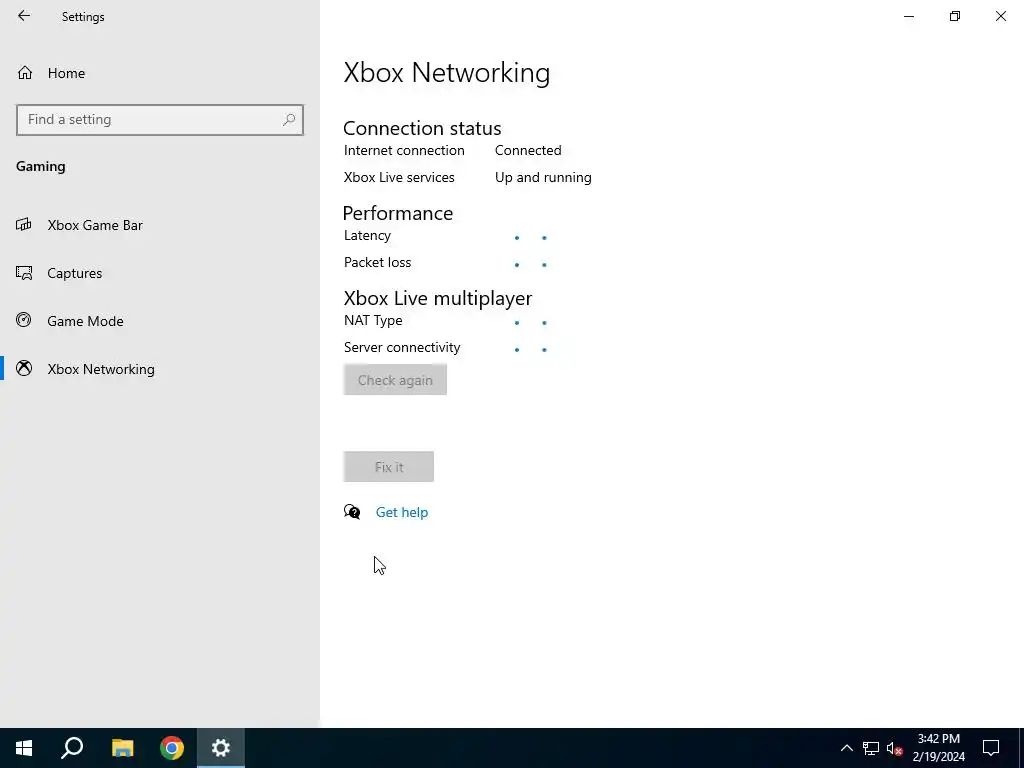Viewport: 1024px width, 768px height.
Task: Show hidden system tray icons
Action: click(846, 748)
